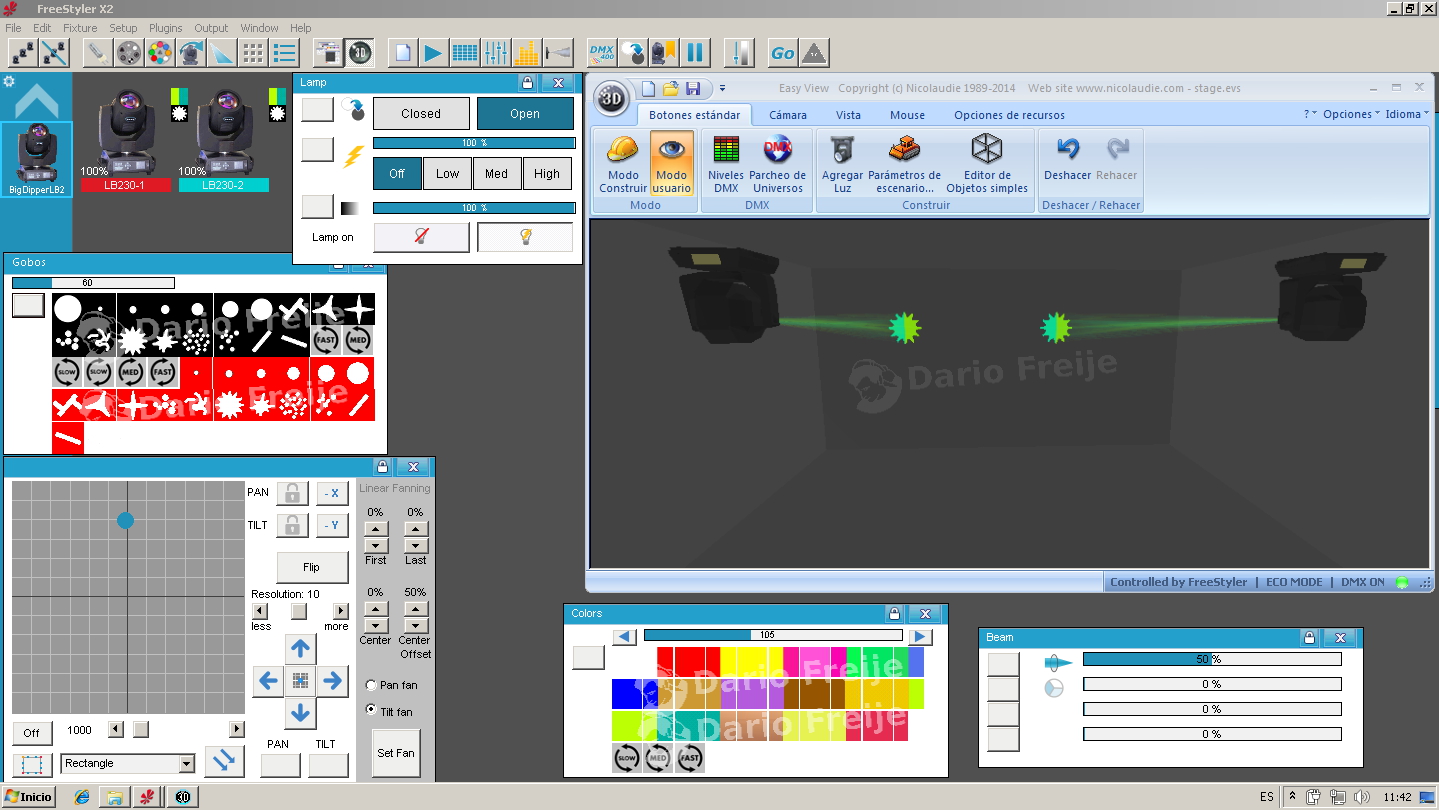Open the RGB color wheel toolbar icon
Screen dimensions: 1439x810
(160, 52)
